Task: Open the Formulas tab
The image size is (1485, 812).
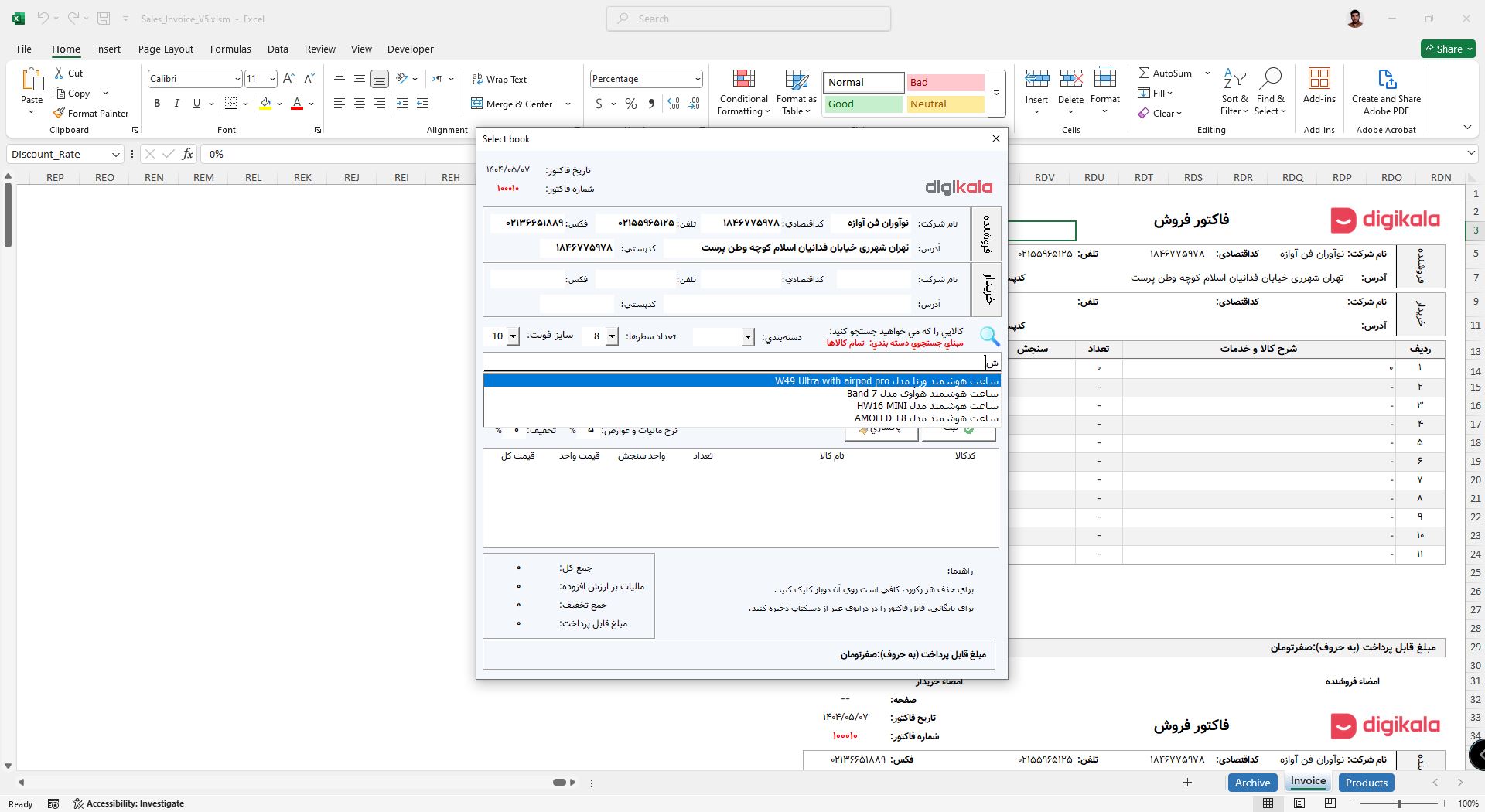Action: click(x=230, y=49)
